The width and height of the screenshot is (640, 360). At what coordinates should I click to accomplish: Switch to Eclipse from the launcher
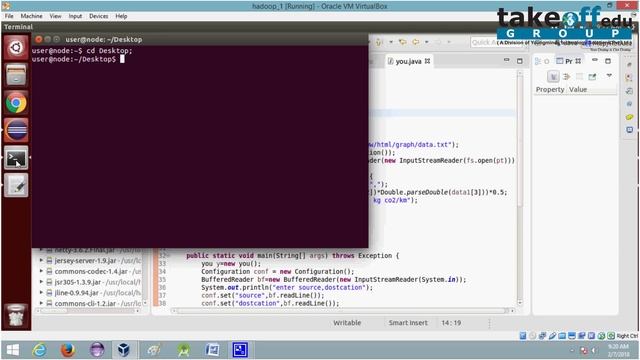point(16,131)
